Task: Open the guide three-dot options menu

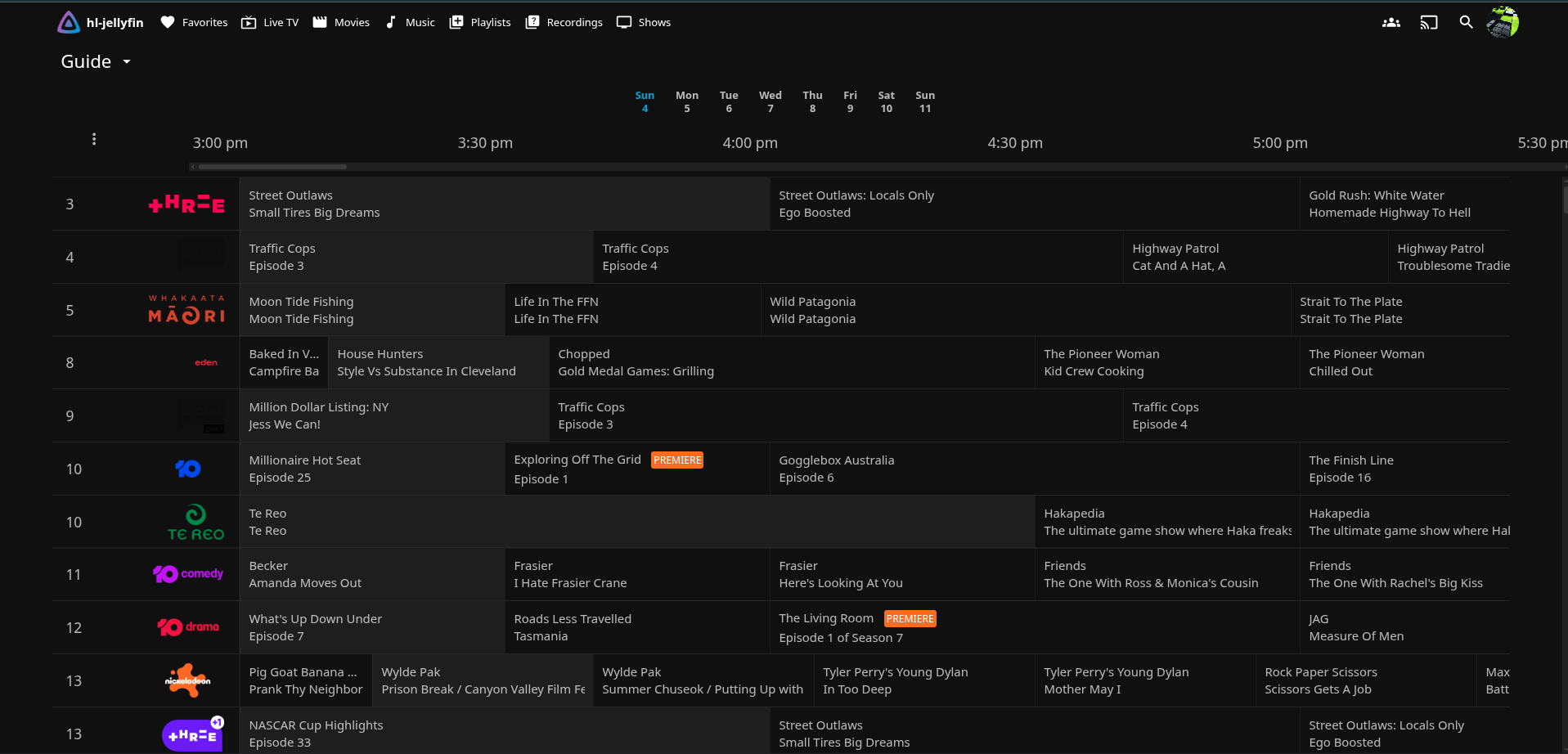Action: pos(94,139)
